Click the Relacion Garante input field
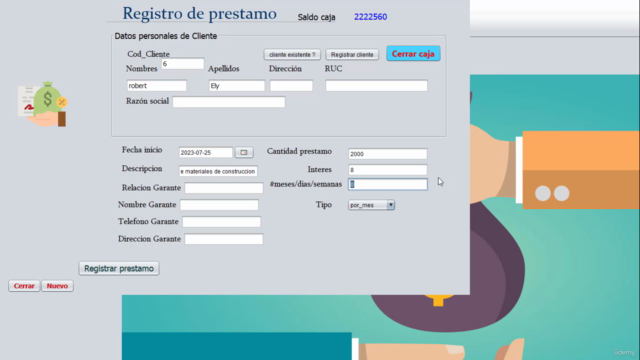The image size is (640, 360). pyautogui.click(x=224, y=188)
